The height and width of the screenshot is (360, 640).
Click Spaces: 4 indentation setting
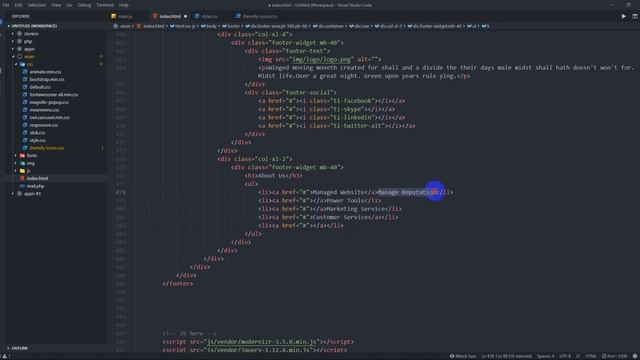pyautogui.click(x=546, y=356)
